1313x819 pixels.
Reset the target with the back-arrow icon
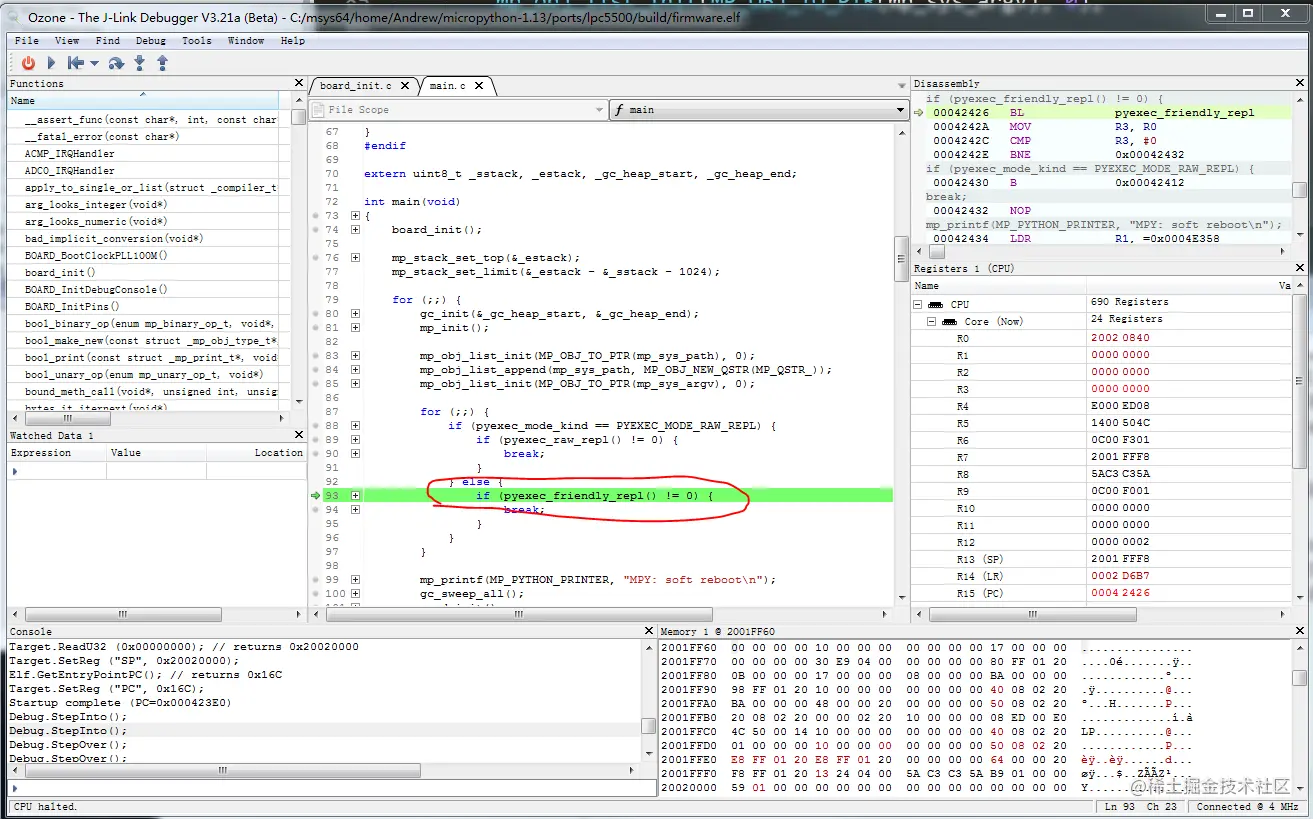[76, 62]
